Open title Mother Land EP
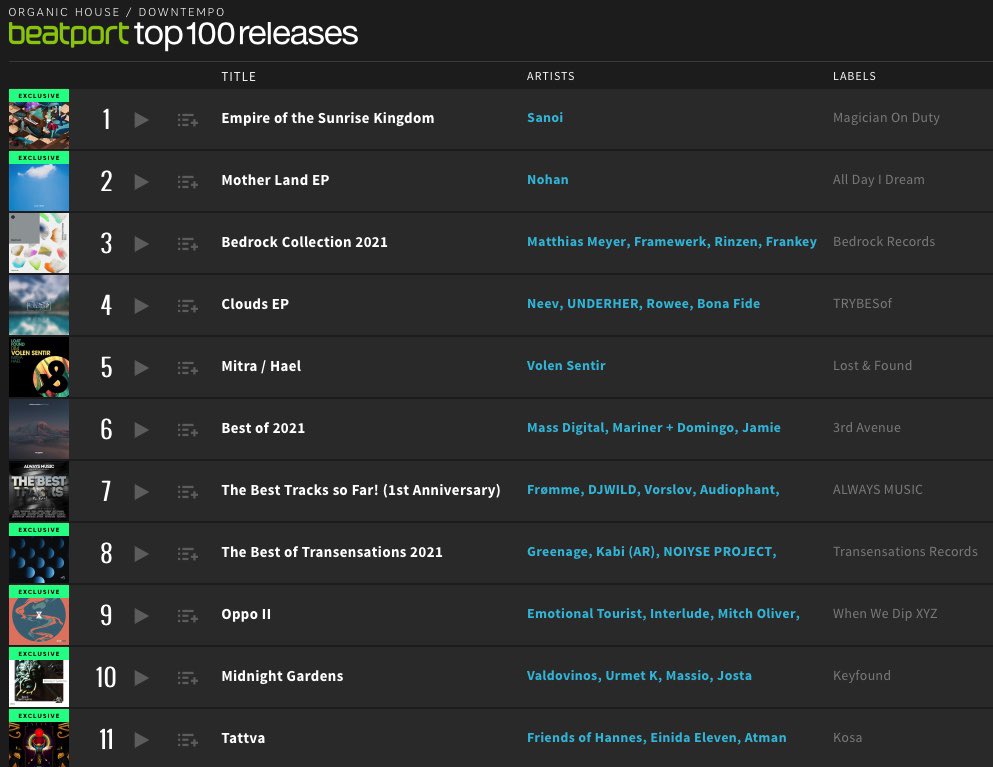 click(x=275, y=181)
